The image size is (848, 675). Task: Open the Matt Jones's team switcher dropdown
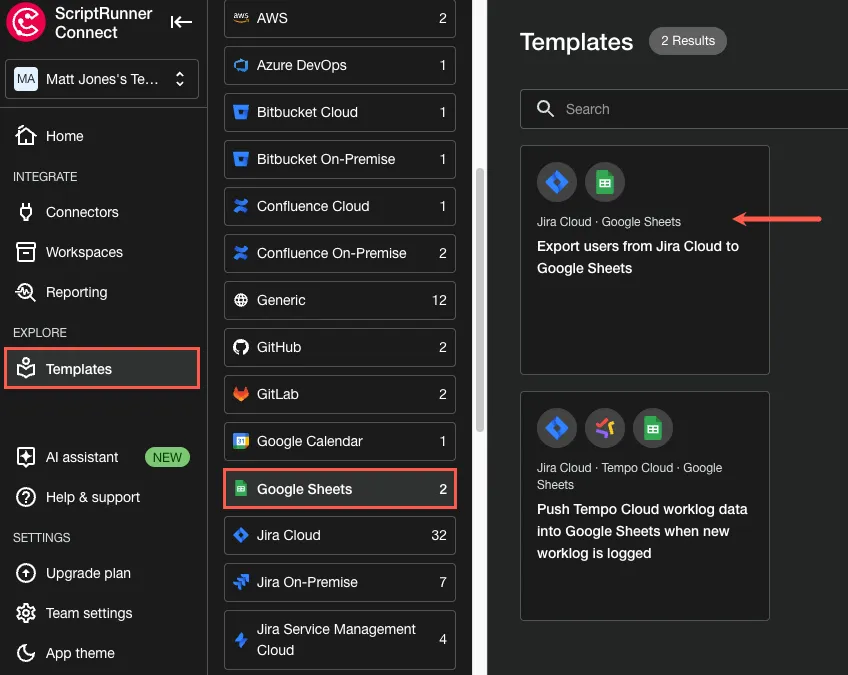[102, 79]
